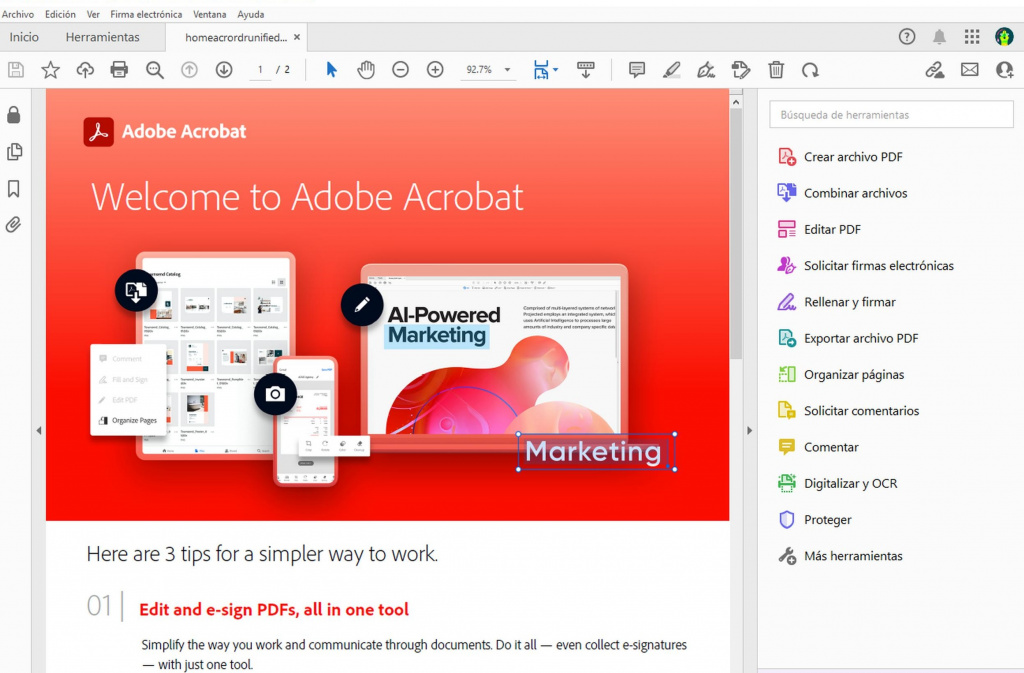Switch to the Inicio tab
Screen dimensions: 1024x673
pos(24,37)
